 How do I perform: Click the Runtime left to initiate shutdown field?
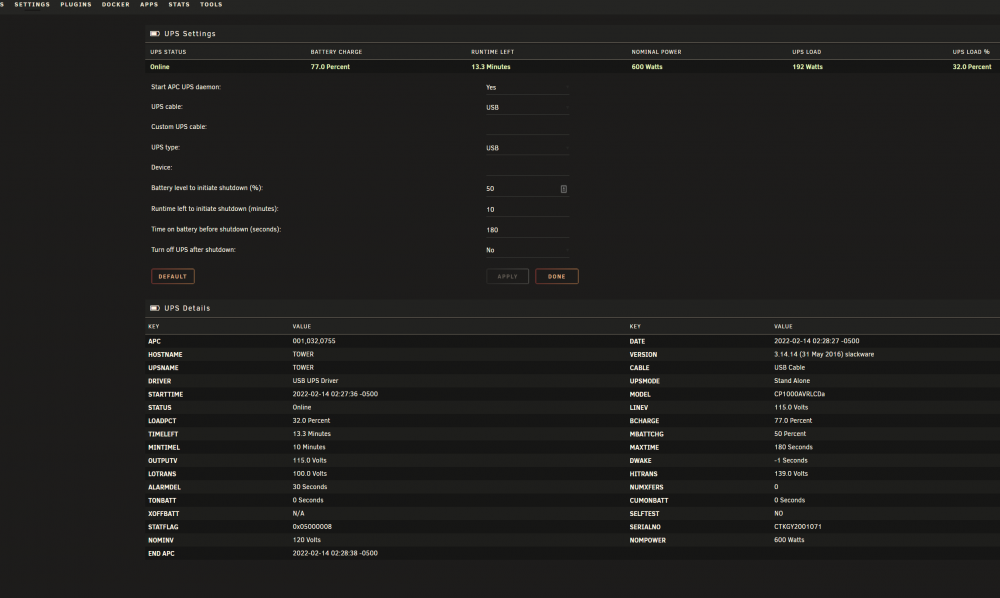527,209
